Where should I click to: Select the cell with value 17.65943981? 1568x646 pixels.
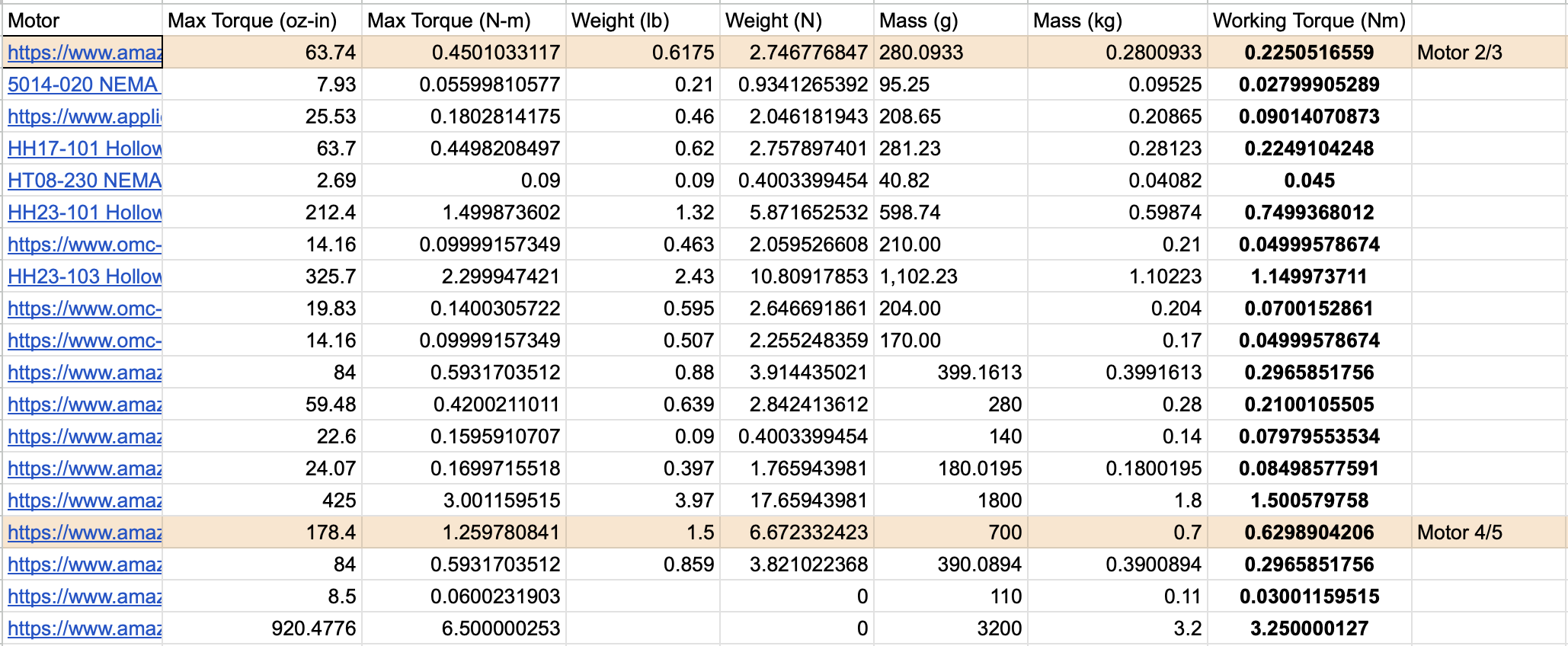click(x=797, y=500)
